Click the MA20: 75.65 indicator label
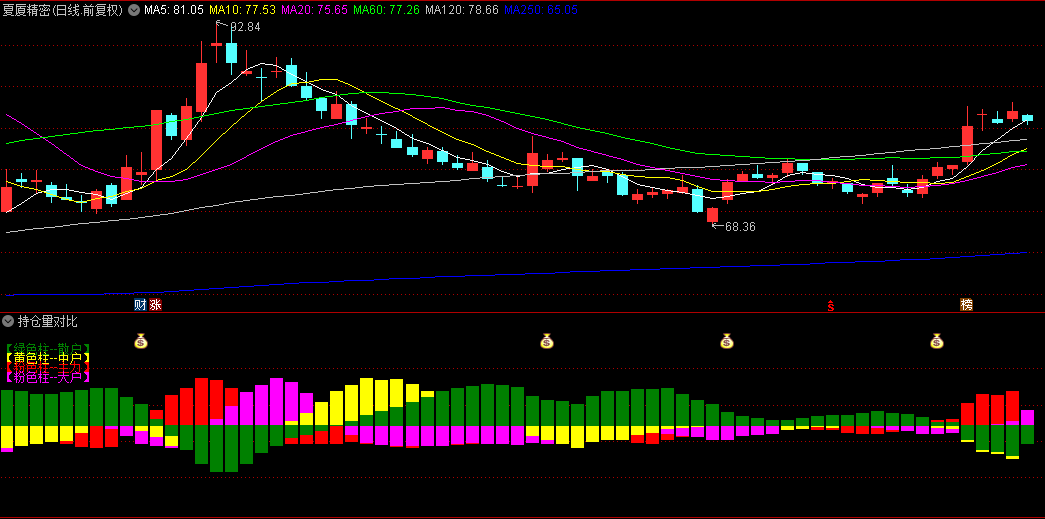The height and width of the screenshot is (519, 1045). 315,10
